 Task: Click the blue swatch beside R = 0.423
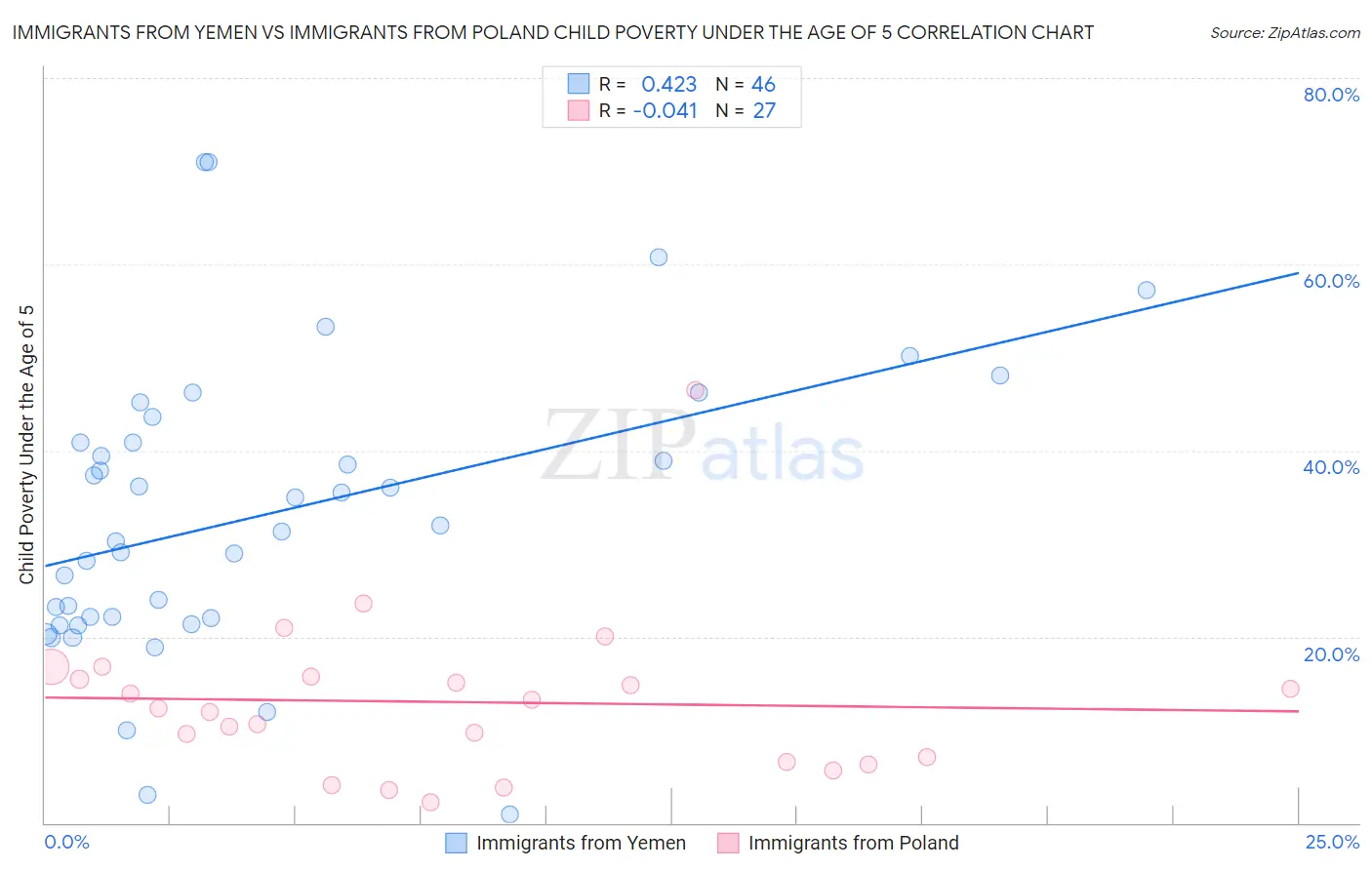(x=579, y=84)
